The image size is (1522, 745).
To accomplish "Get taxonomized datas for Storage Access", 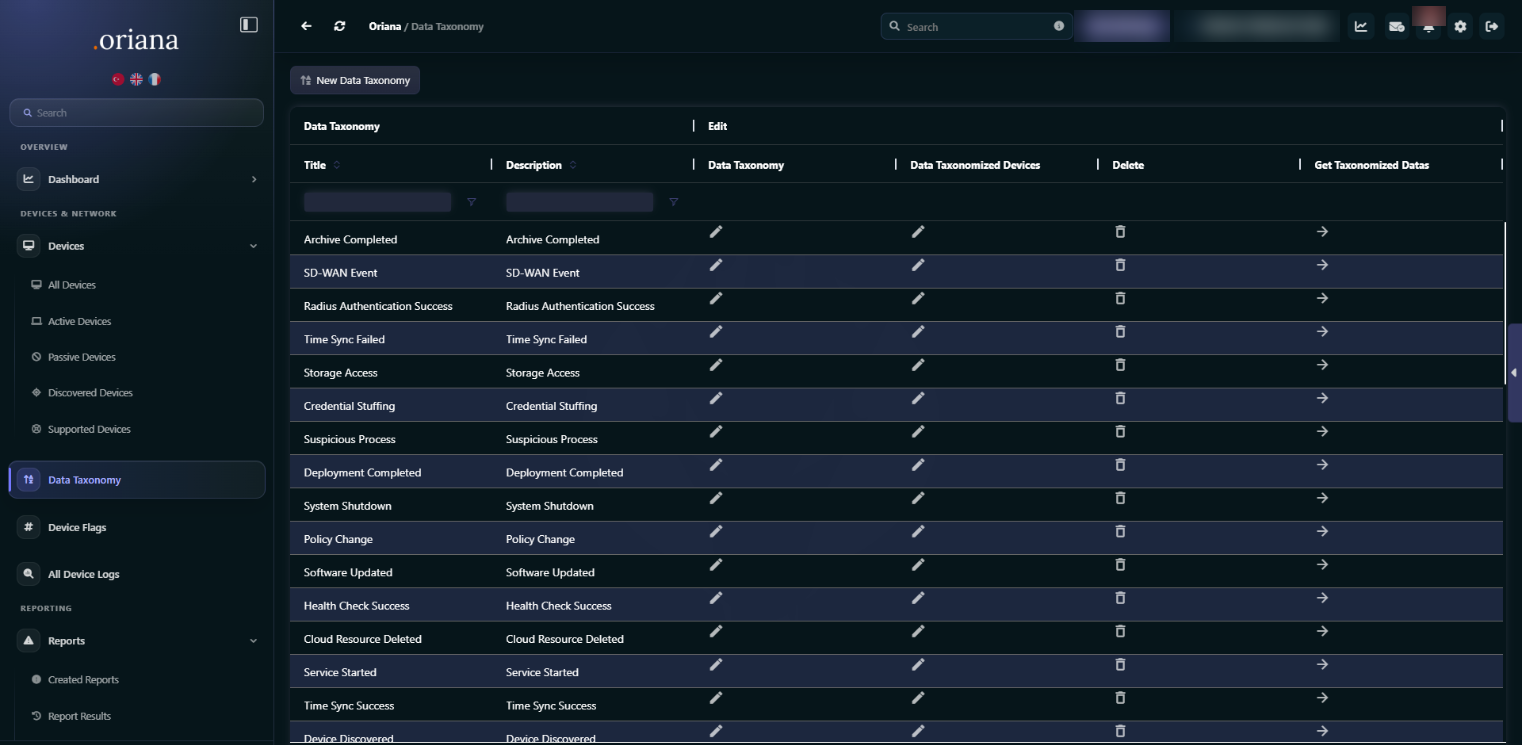I will (1322, 365).
